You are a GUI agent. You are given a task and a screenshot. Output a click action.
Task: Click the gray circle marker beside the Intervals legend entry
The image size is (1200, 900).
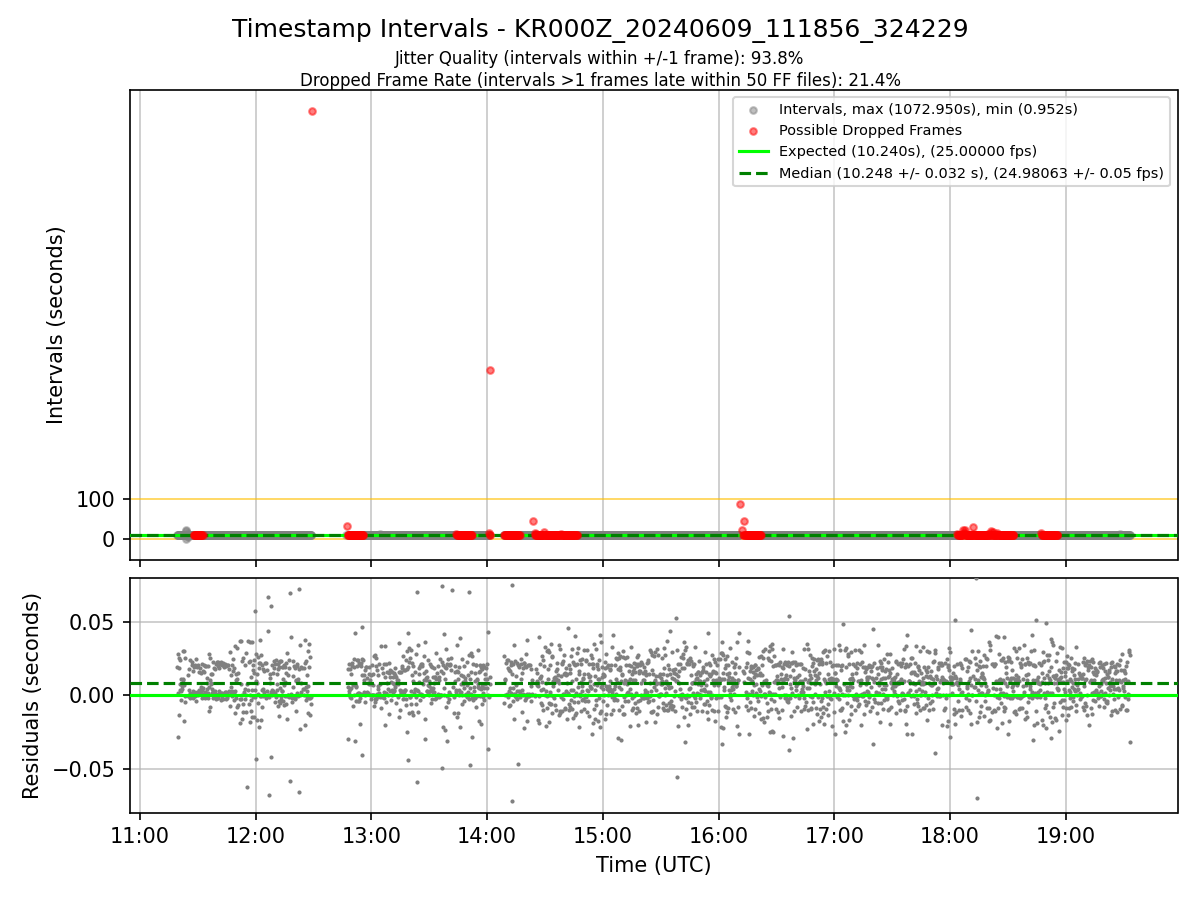tap(754, 110)
